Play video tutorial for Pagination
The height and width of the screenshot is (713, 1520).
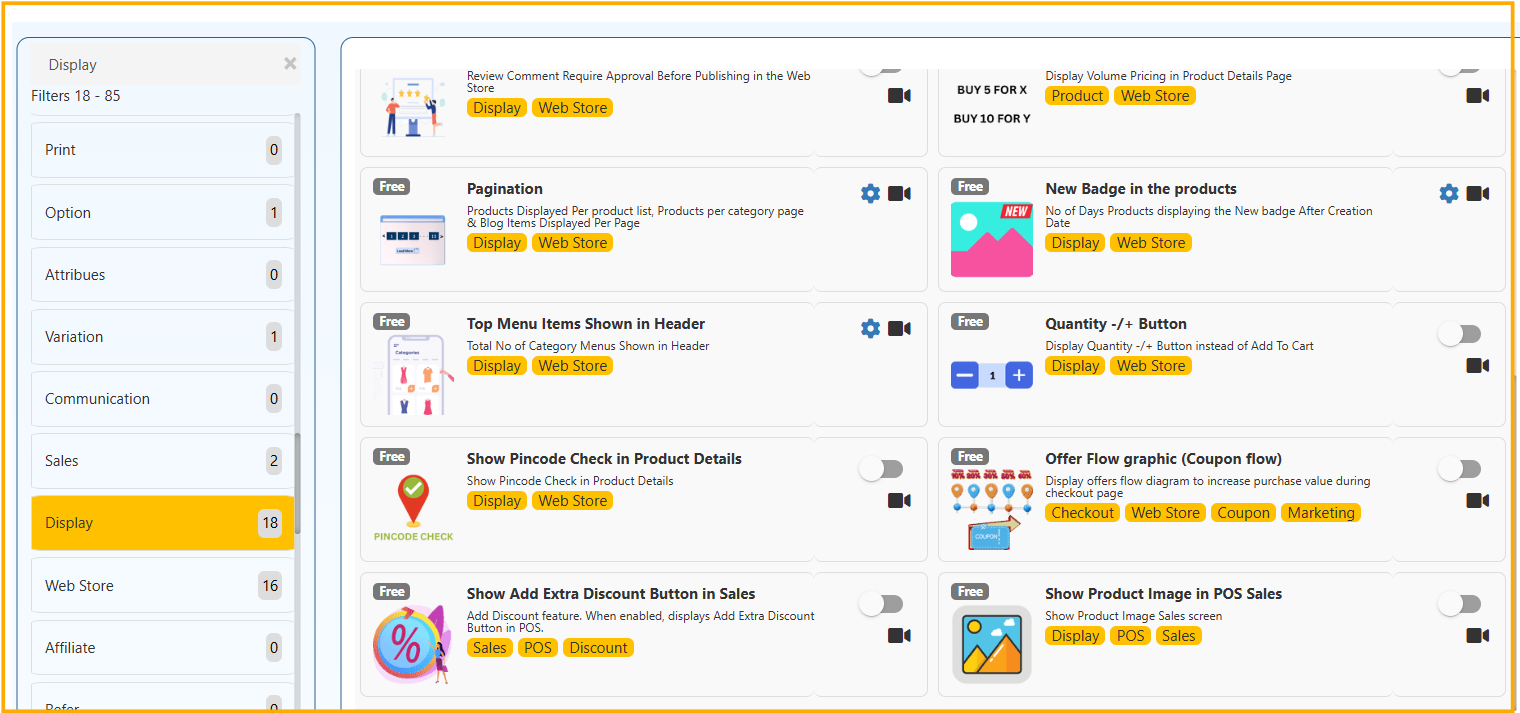coord(899,194)
